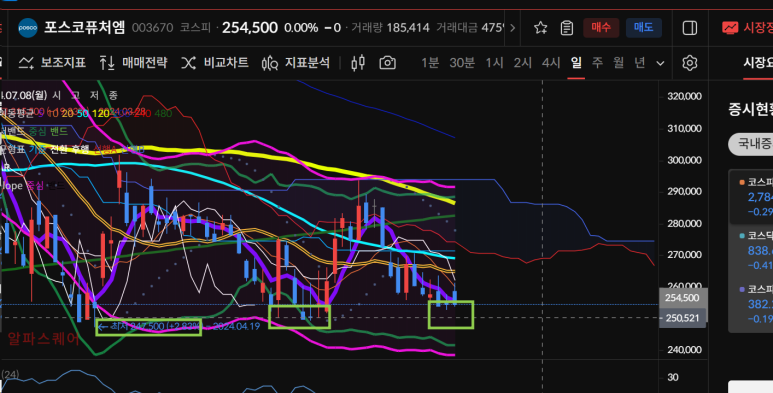Click the 증시현황 heading
773x393 pixels.
point(751,109)
